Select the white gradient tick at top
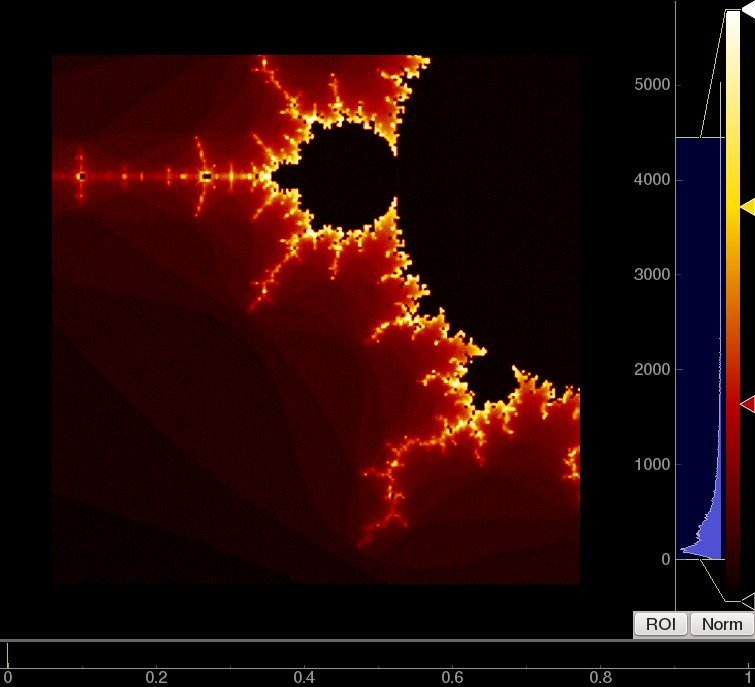The image size is (755, 687). [748, 10]
